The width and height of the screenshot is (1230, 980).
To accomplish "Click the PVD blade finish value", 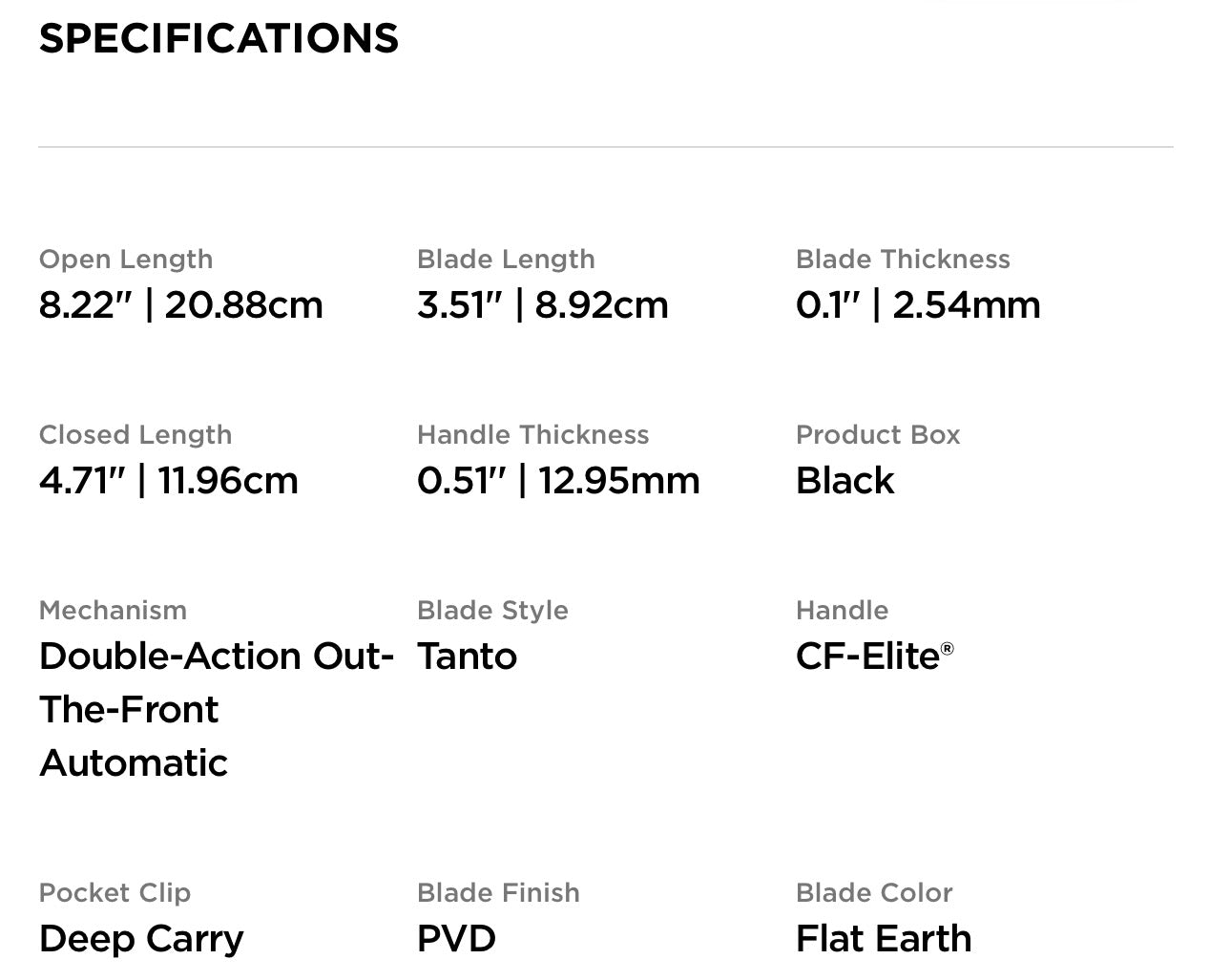I will click(456, 939).
